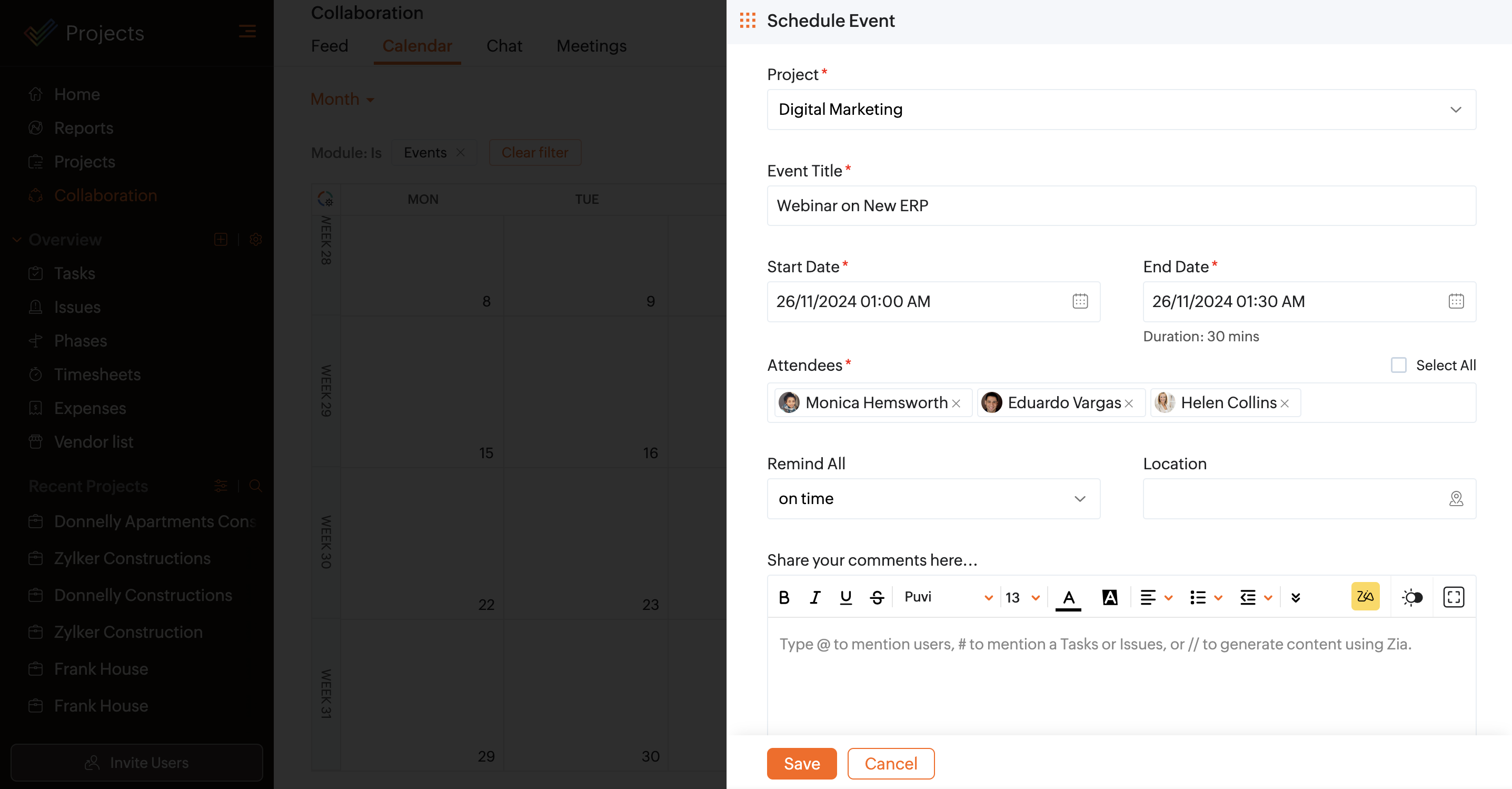Open the Puvi font family dropdown
The height and width of the screenshot is (789, 1512).
pyautogui.click(x=947, y=597)
